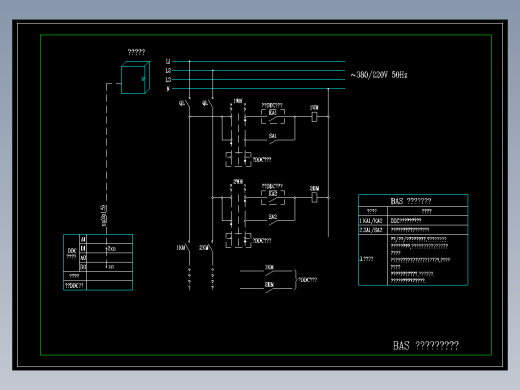This screenshot has width=520, height=390.
Task: Click the cyan 3D cabinet box symbol
Action: (x=135, y=78)
